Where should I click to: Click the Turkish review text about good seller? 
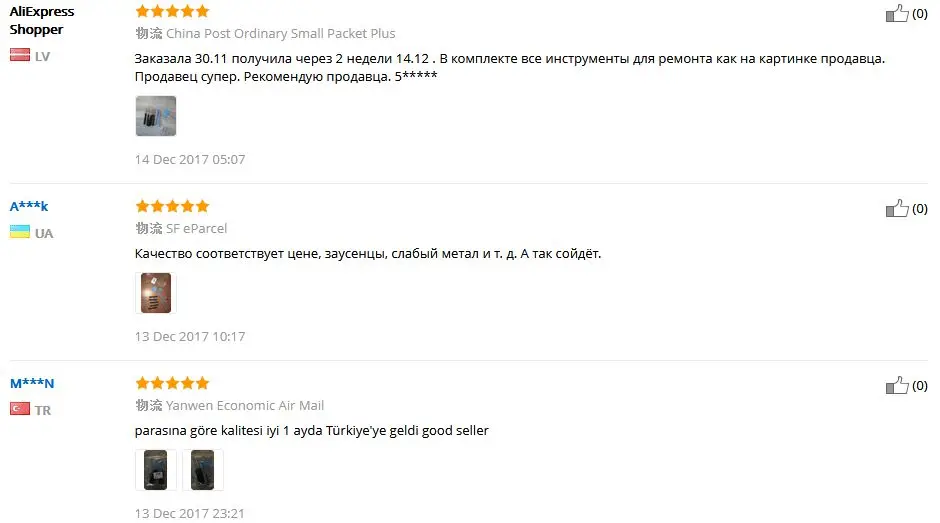[x=312, y=431]
